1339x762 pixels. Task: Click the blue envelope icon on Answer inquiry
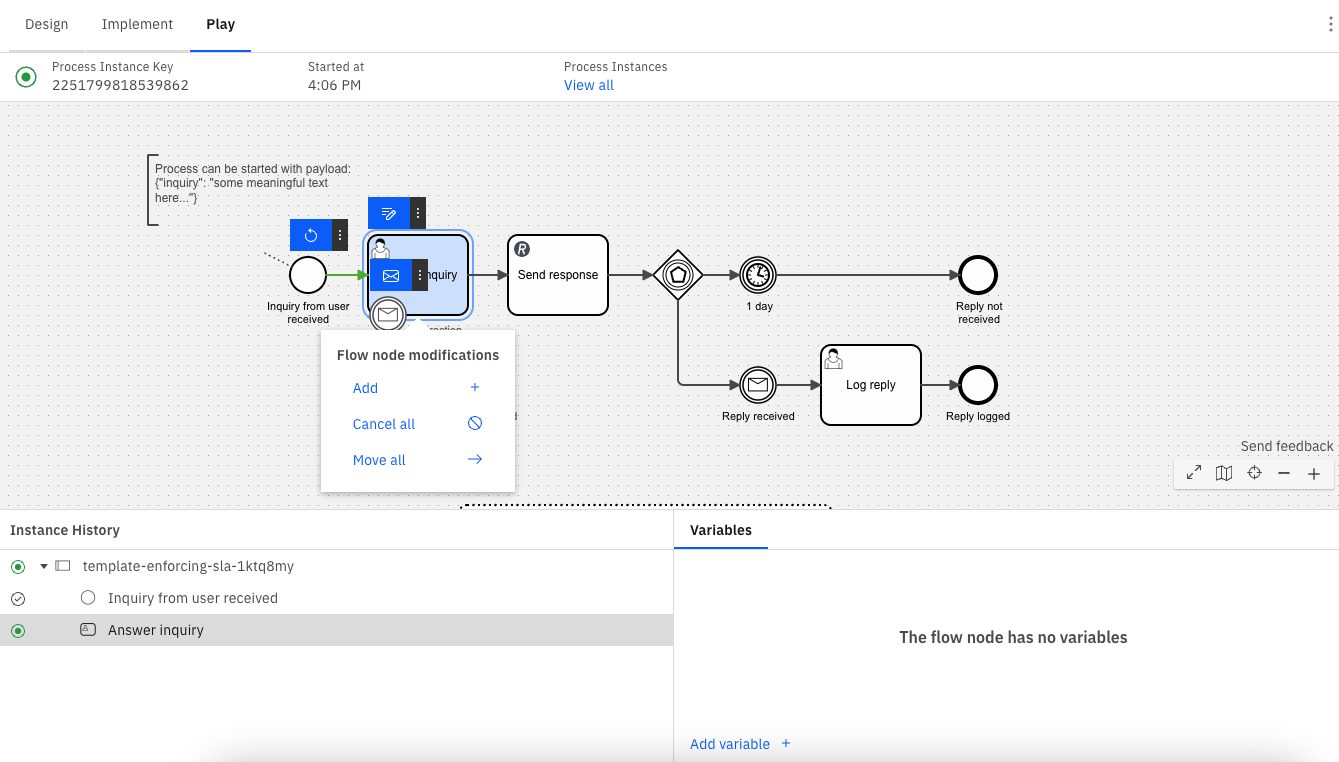pyautogui.click(x=391, y=275)
